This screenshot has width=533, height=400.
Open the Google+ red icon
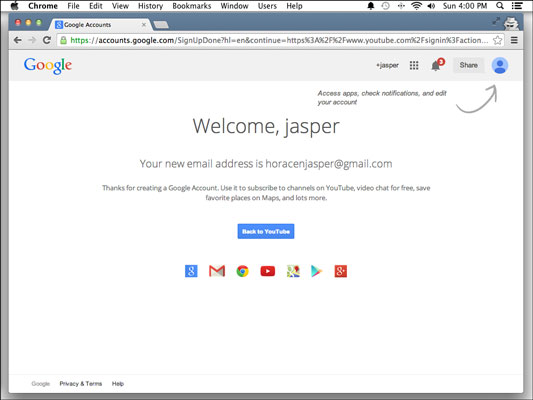coord(341,271)
